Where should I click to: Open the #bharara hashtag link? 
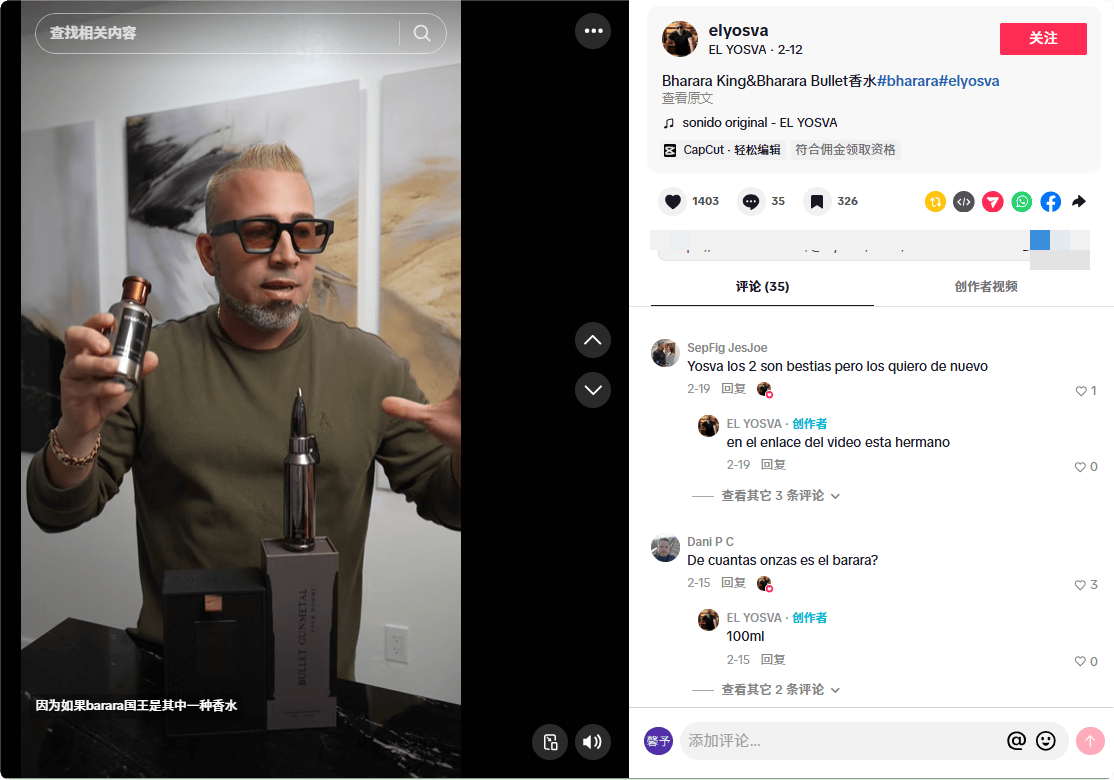pos(907,81)
